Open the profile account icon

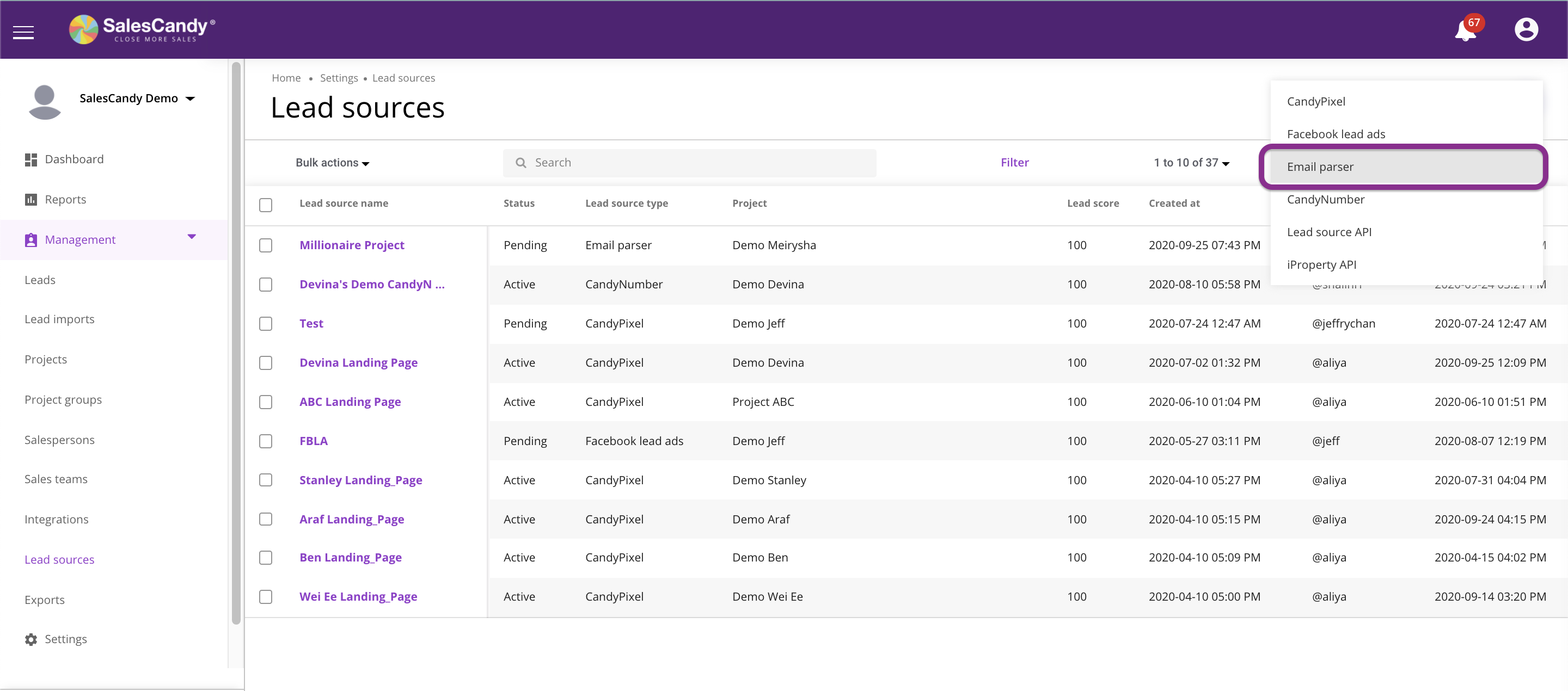[1526, 29]
